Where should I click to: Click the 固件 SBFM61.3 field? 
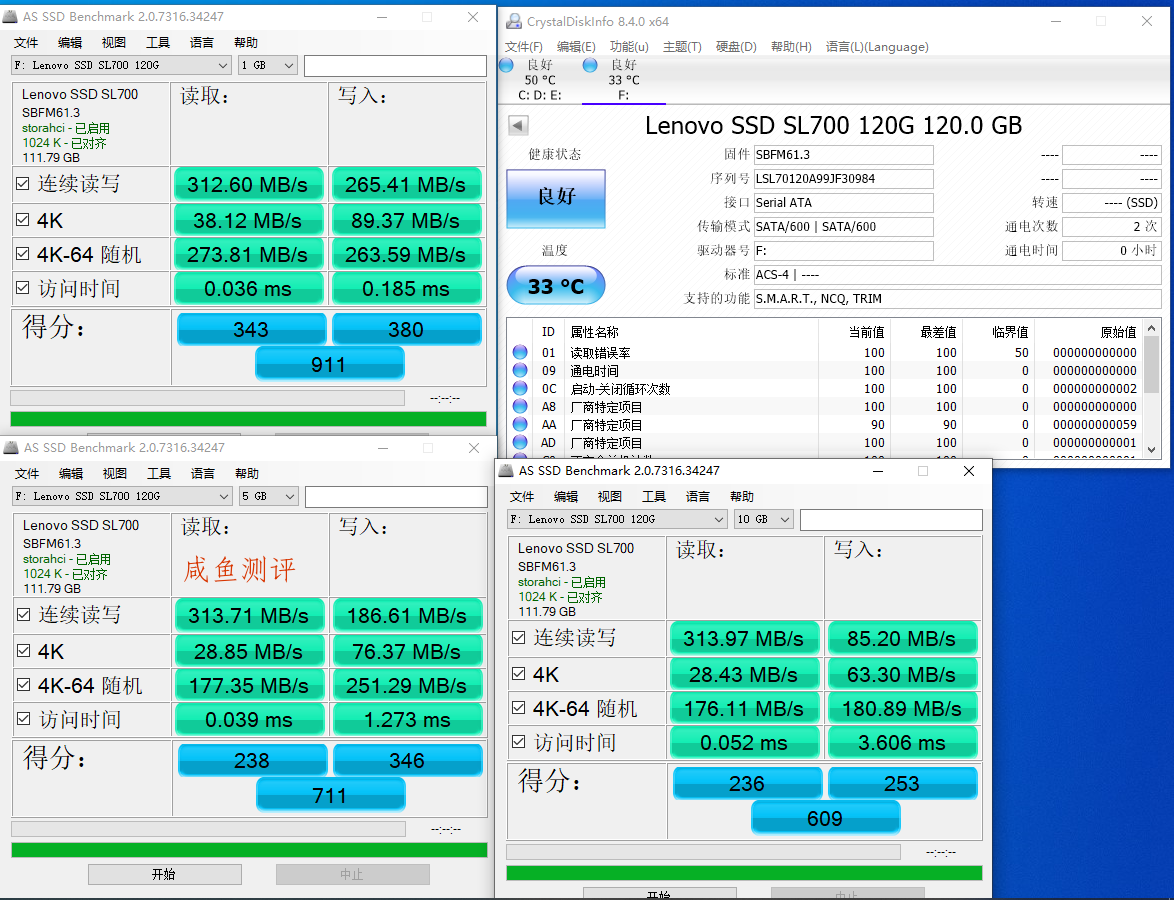tap(843, 154)
